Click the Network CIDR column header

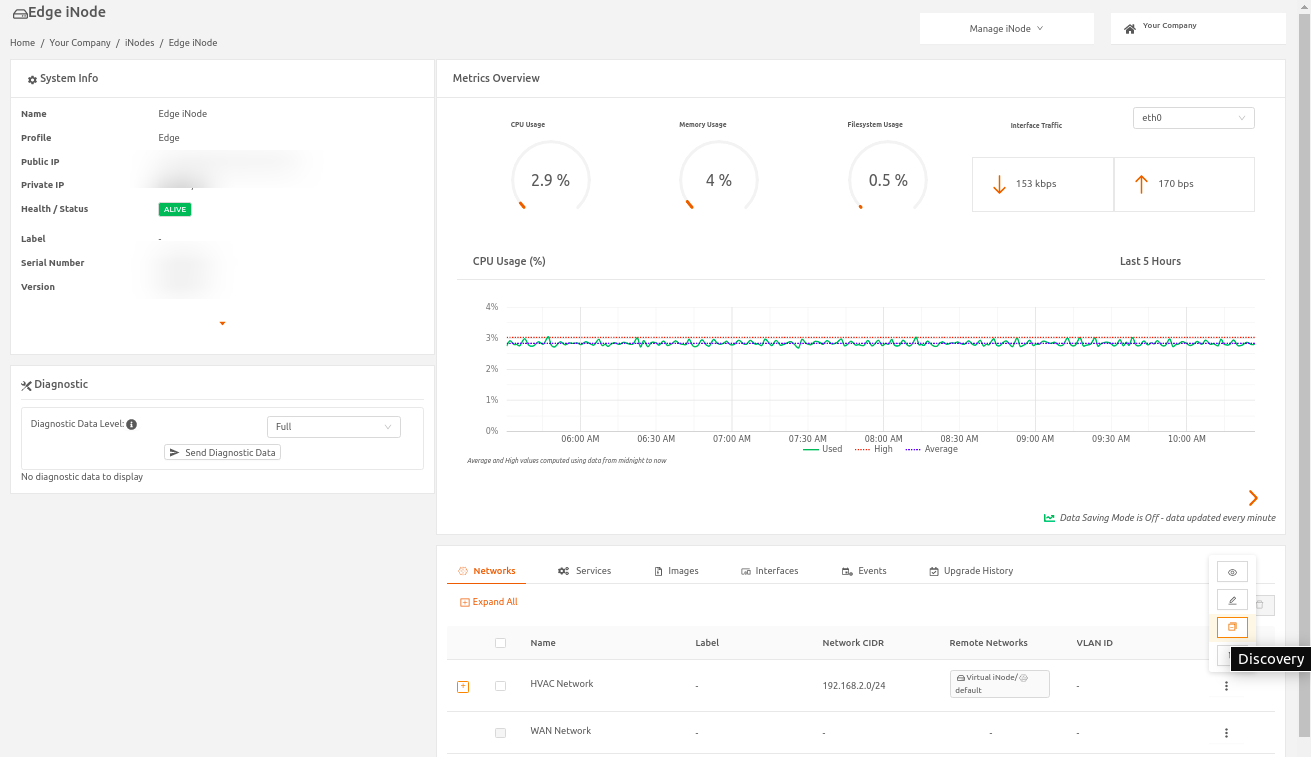853,643
